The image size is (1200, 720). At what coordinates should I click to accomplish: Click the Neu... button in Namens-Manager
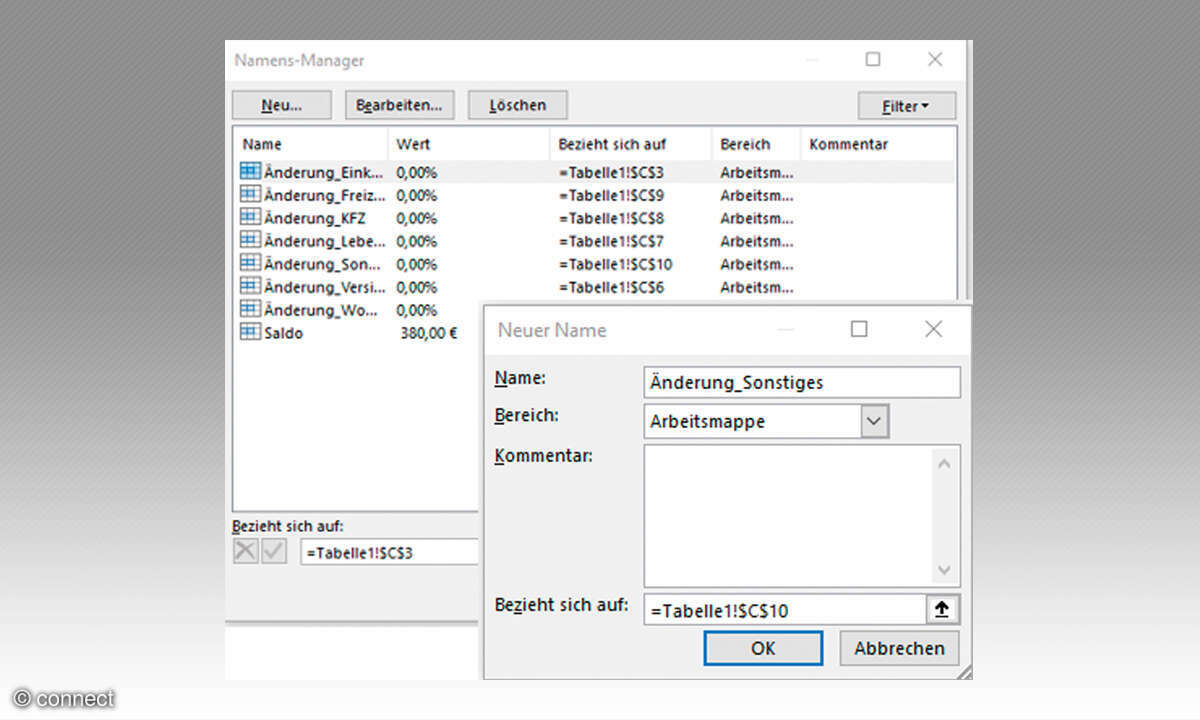282,105
